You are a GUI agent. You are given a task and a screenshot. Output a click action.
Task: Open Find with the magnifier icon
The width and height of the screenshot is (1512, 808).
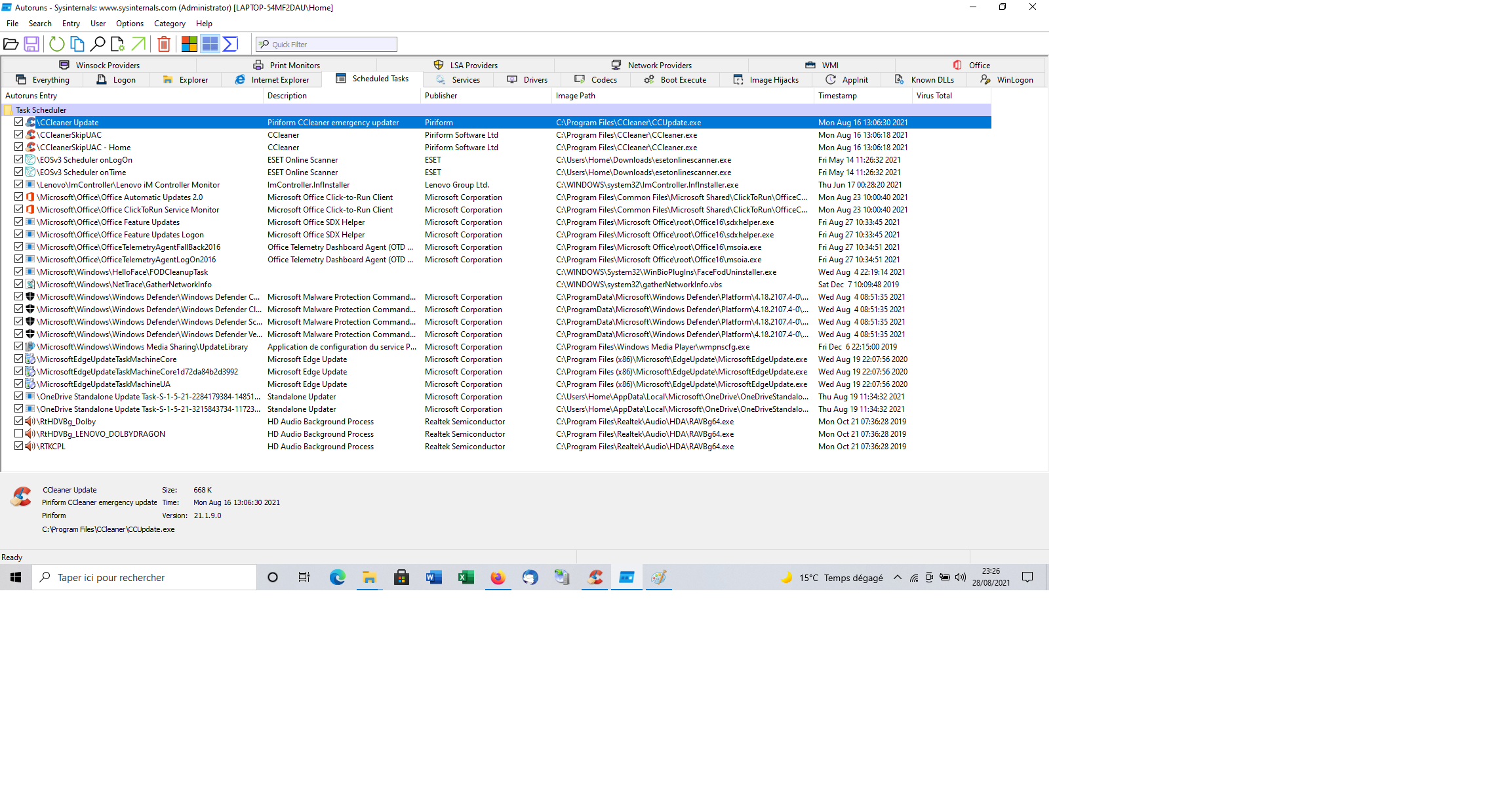(98, 44)
